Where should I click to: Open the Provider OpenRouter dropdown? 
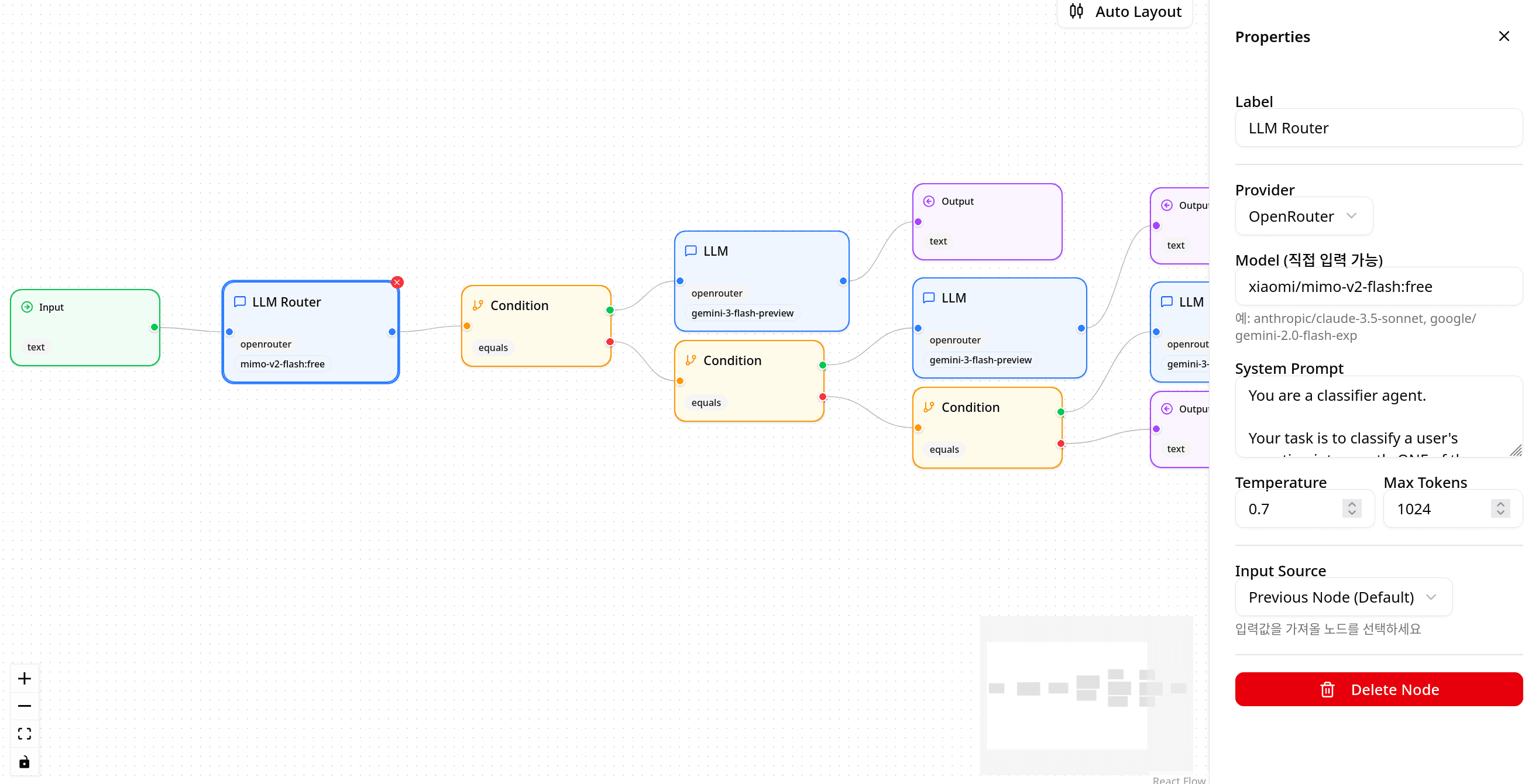click(1303, 216)
